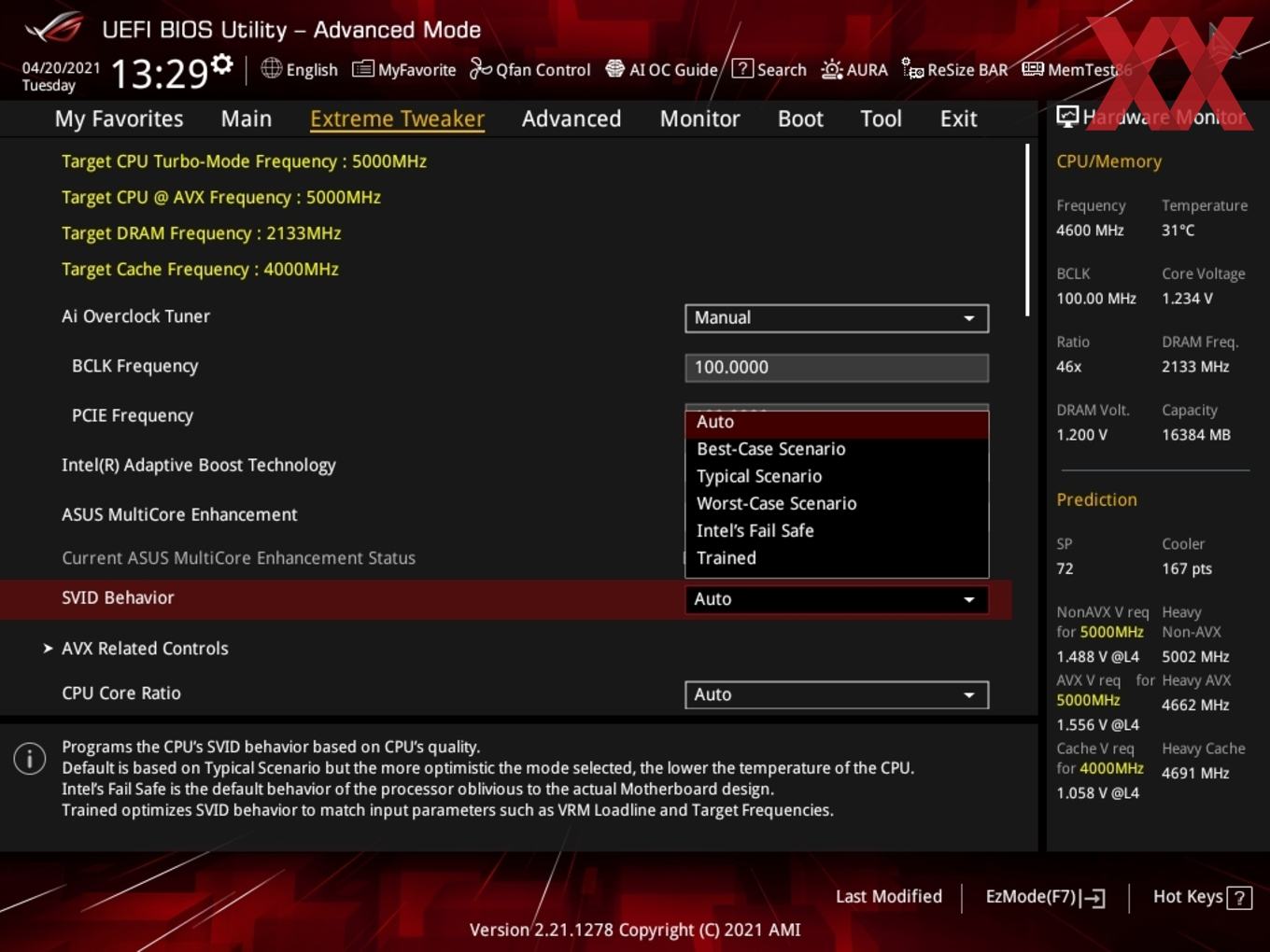Click CPU Core Ratio label
This screenshot has height=952, width=1270.
pos(121,693)
